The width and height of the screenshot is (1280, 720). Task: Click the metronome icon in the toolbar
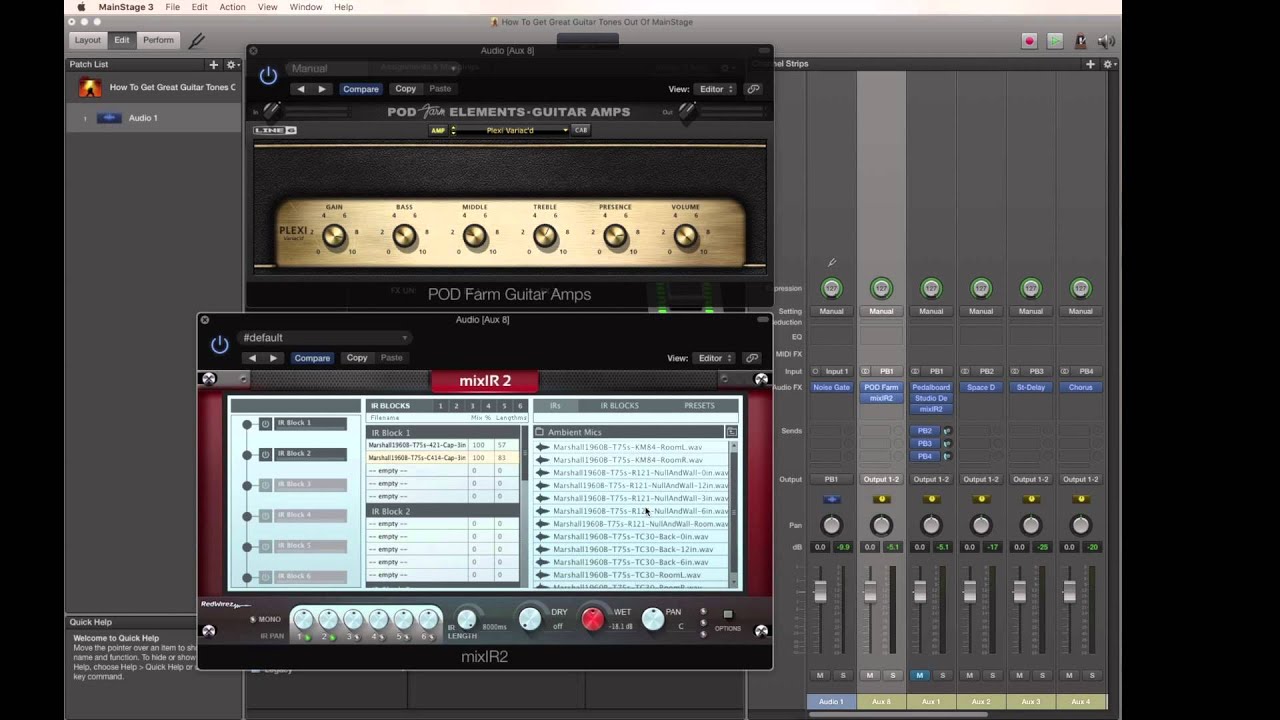point(1080,41)
